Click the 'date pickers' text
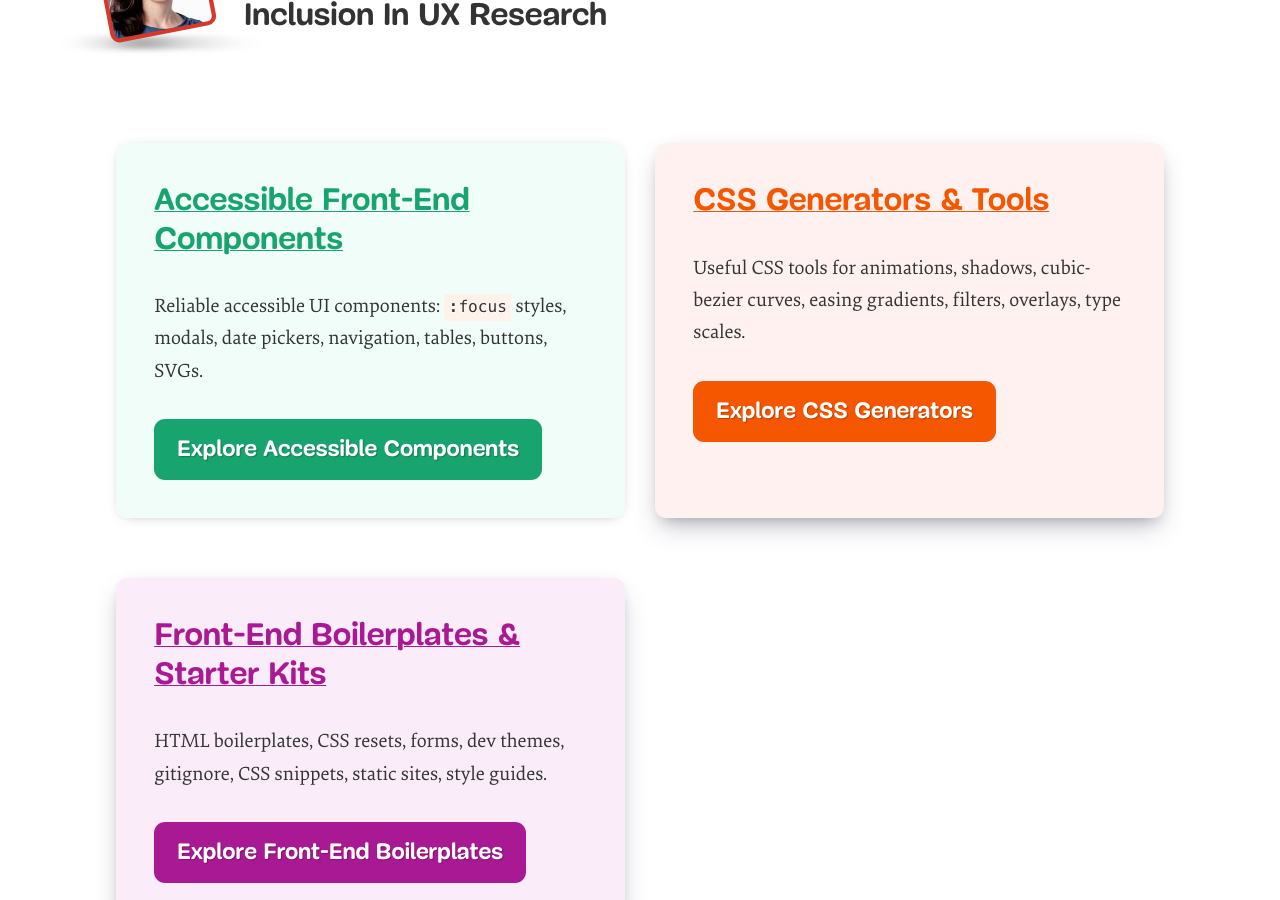The image size is (1280, 900). 270,338
